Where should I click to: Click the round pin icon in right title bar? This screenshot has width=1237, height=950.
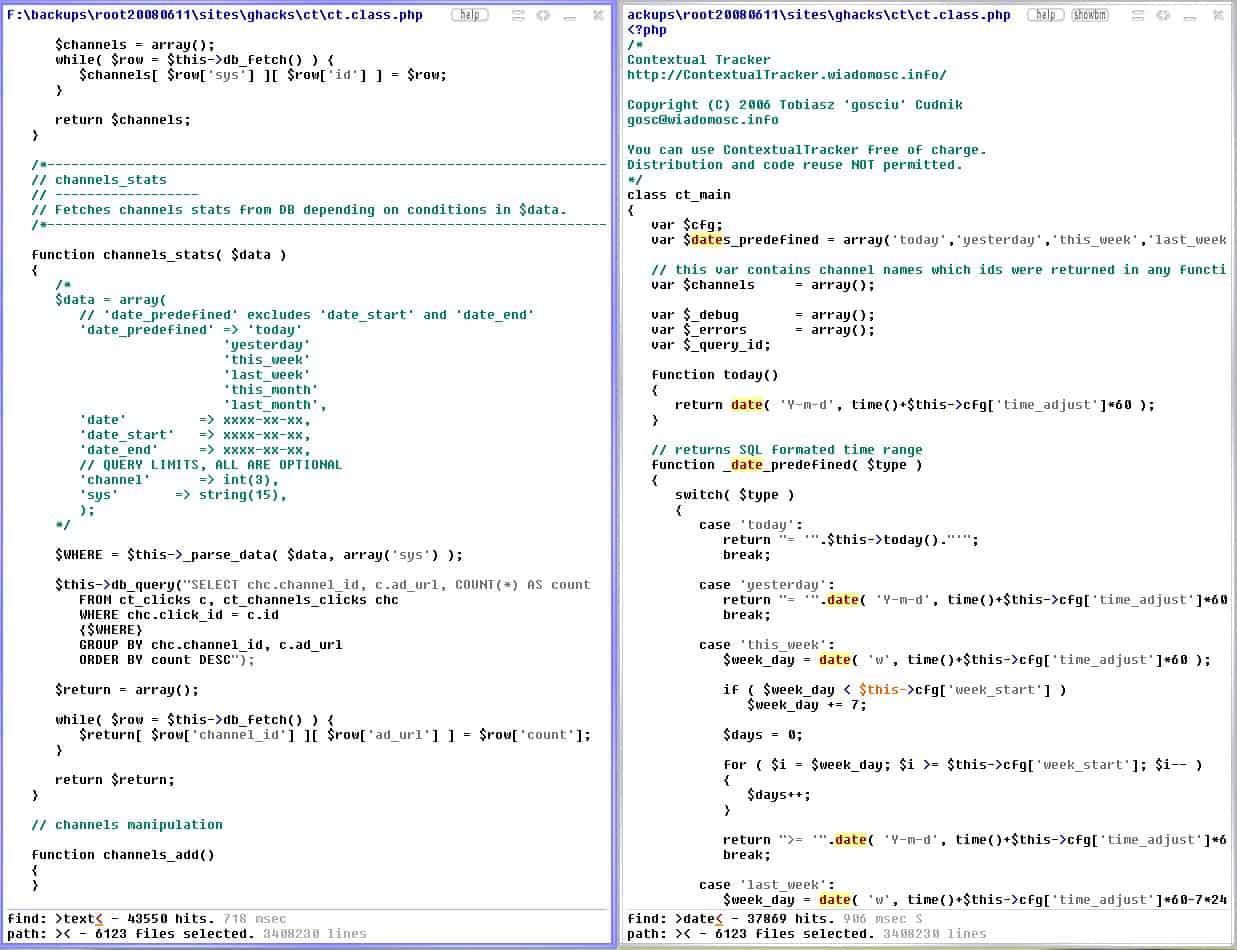(1163, 15)
